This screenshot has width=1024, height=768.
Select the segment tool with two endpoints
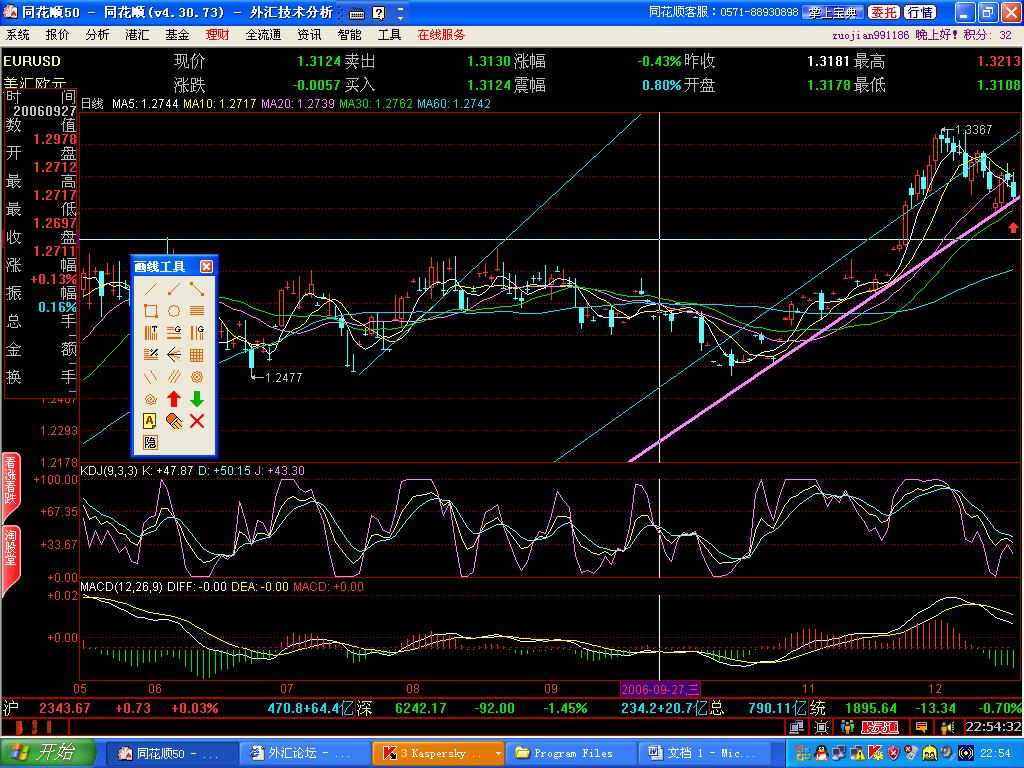coord(197,289)
